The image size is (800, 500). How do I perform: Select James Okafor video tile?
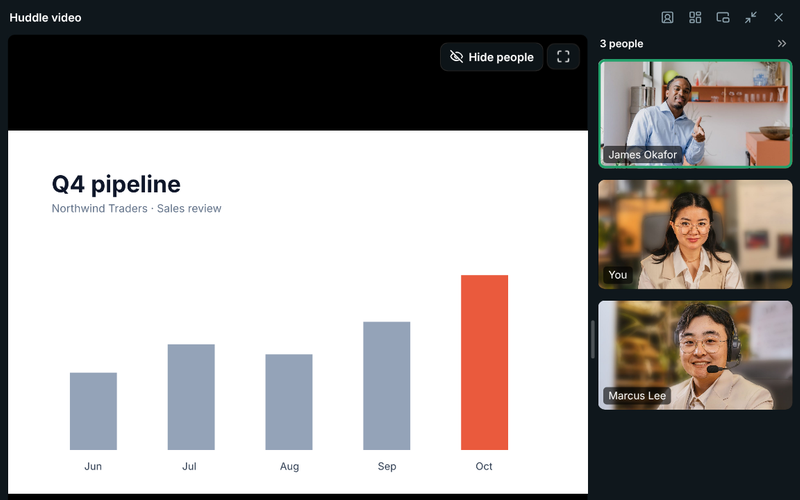tap(695, 114)
